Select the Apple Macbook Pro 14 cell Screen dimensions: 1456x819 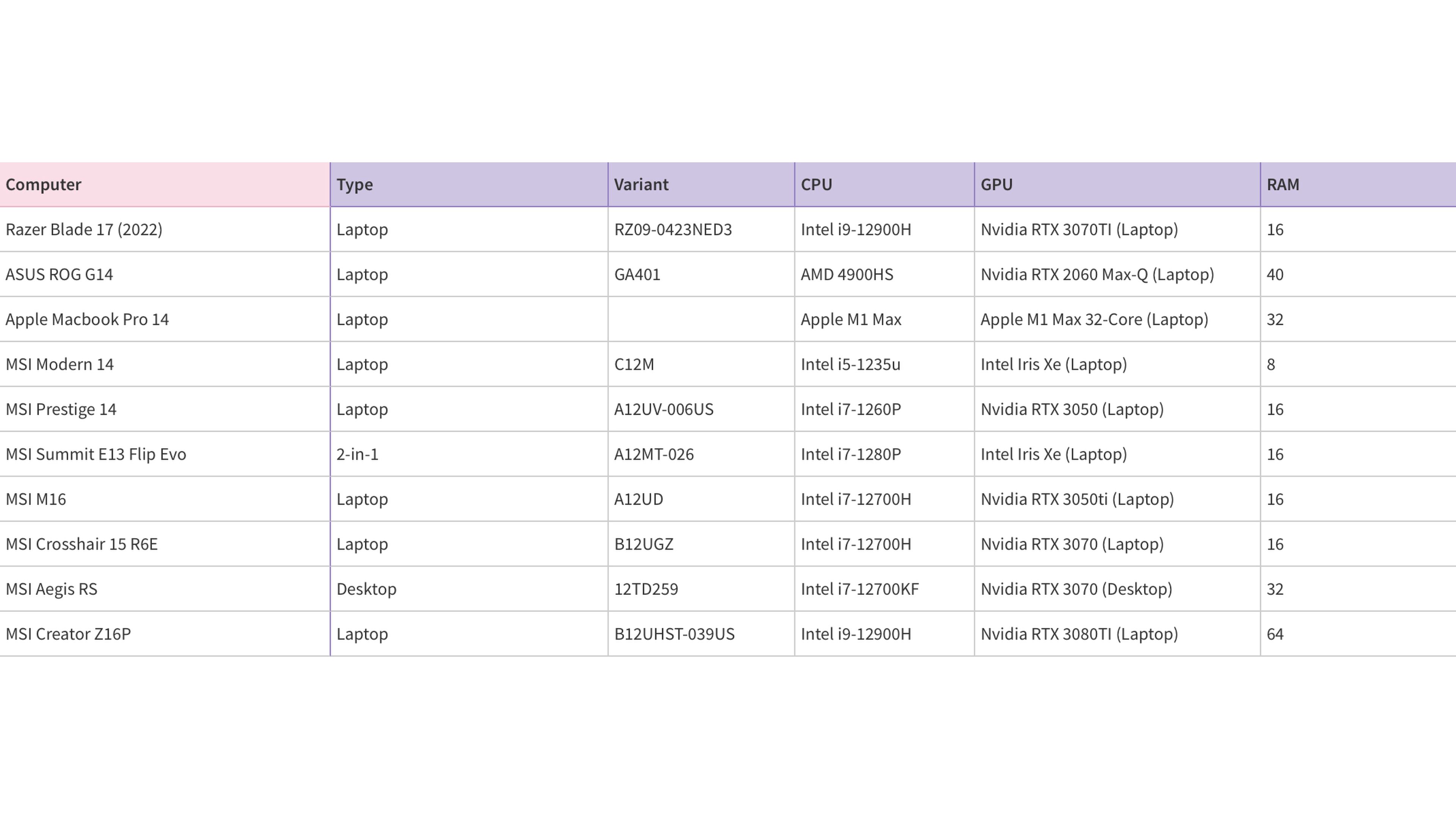(165, 319)
